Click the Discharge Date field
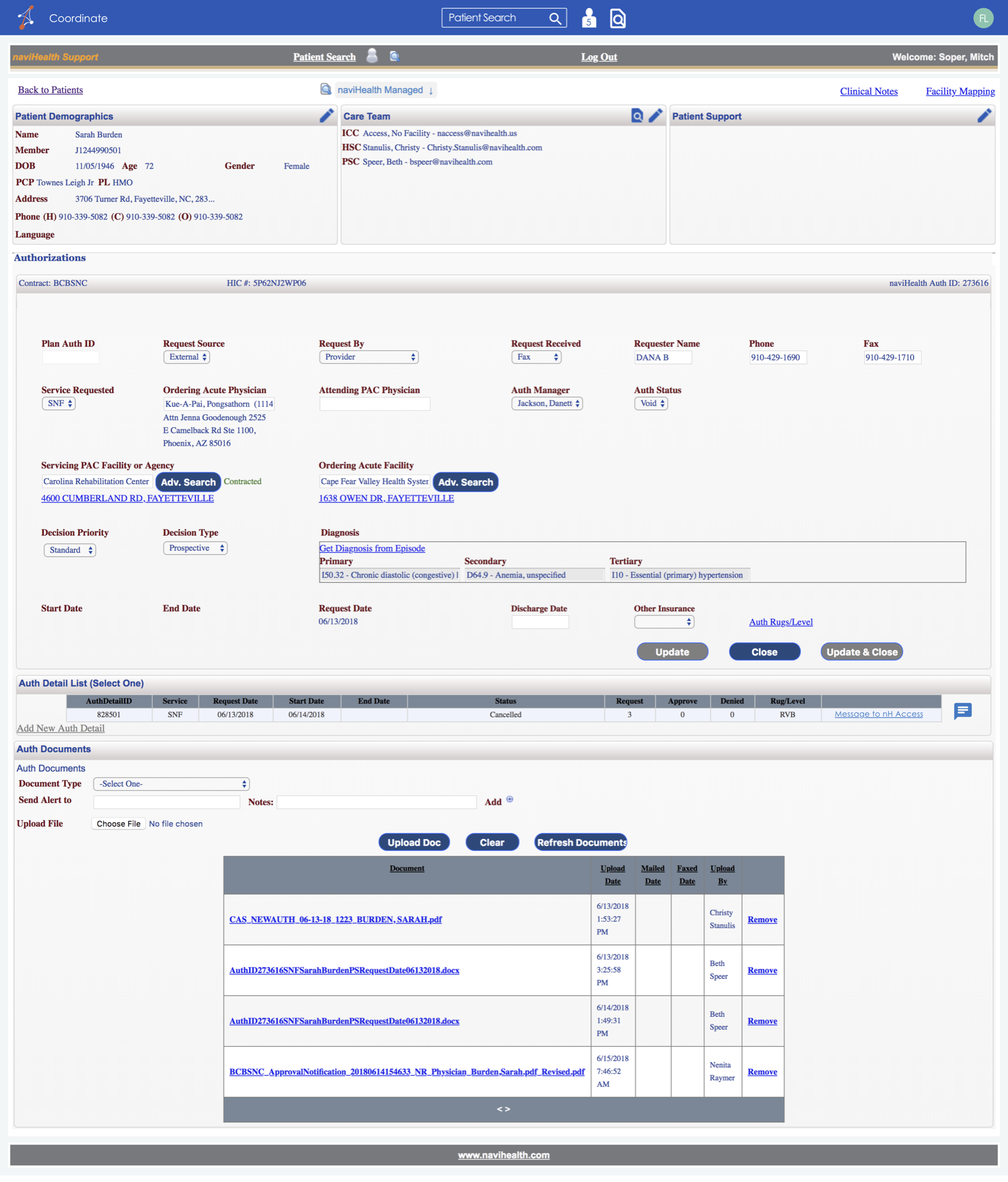 pyautogui.click(x=540, y=622)
